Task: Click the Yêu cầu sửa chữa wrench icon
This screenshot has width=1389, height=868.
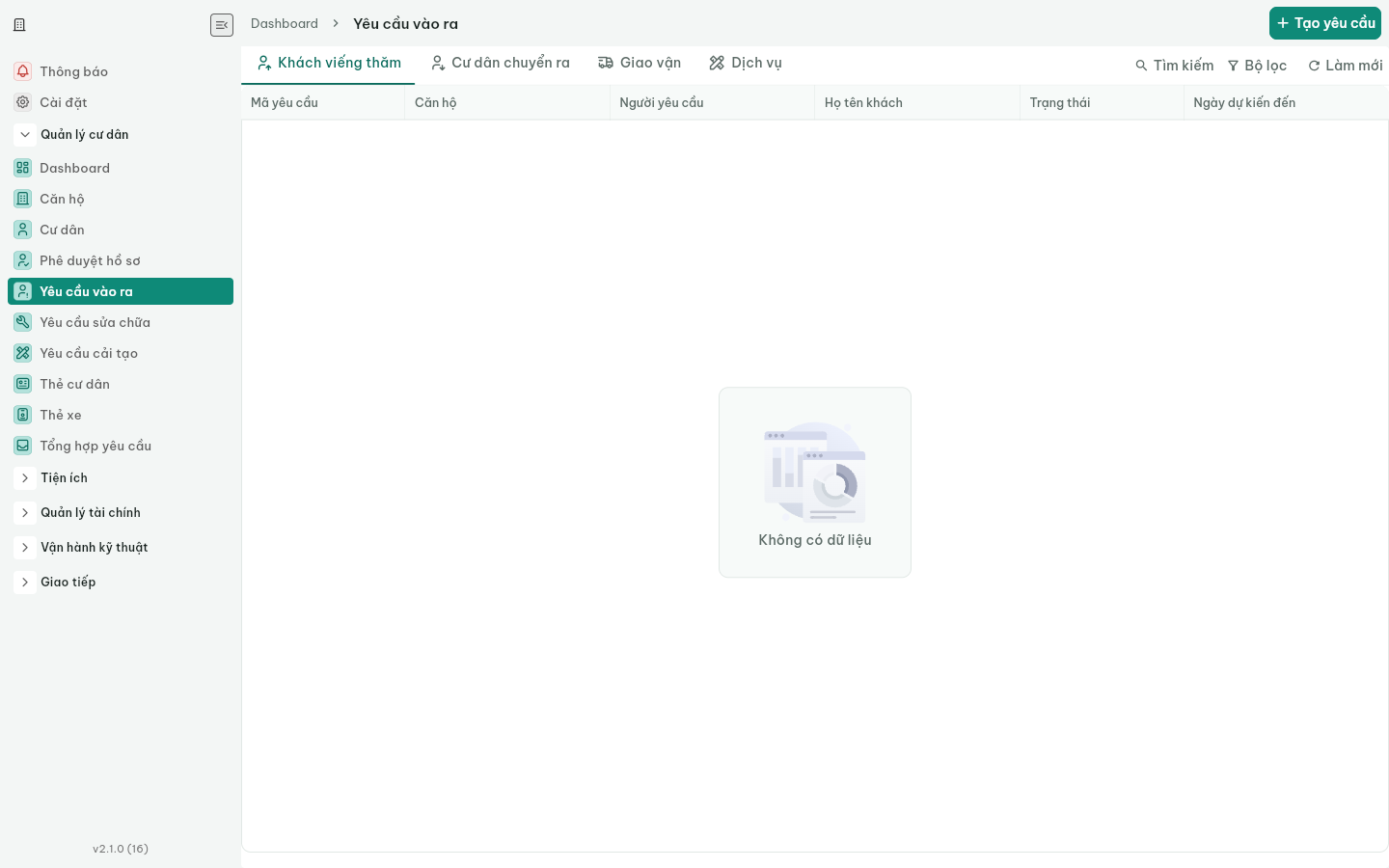Action: click(x=23, y=322)
